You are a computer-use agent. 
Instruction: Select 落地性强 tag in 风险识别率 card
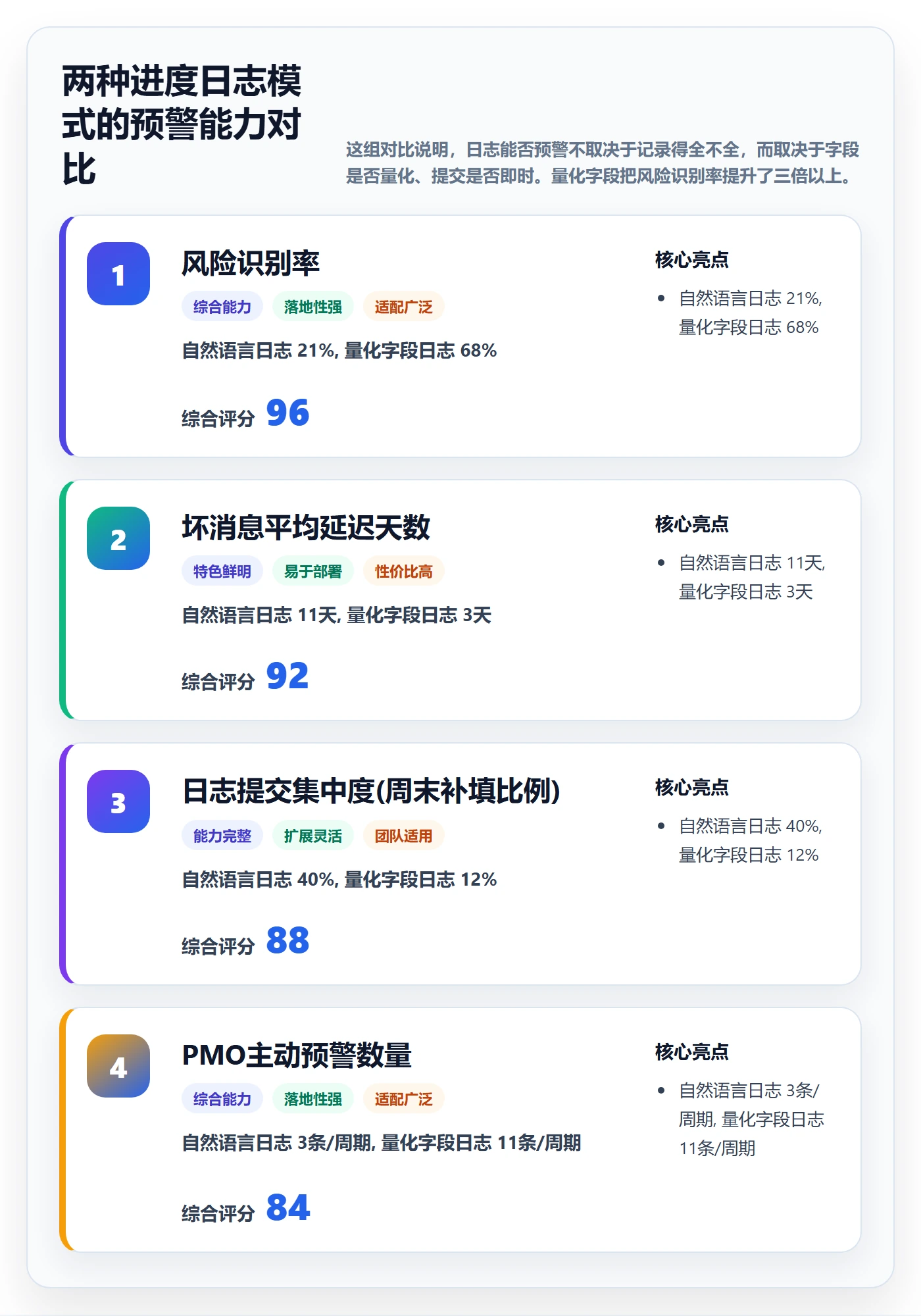point(313,307)
